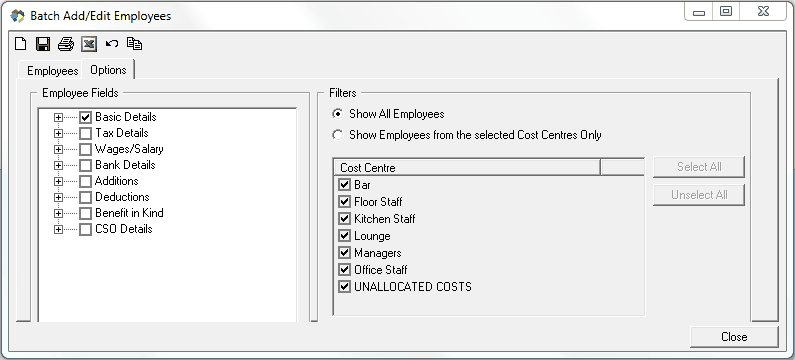The image size is (795, 360).
Task: Expand the Additions tree node
Action: pos(58,182)
